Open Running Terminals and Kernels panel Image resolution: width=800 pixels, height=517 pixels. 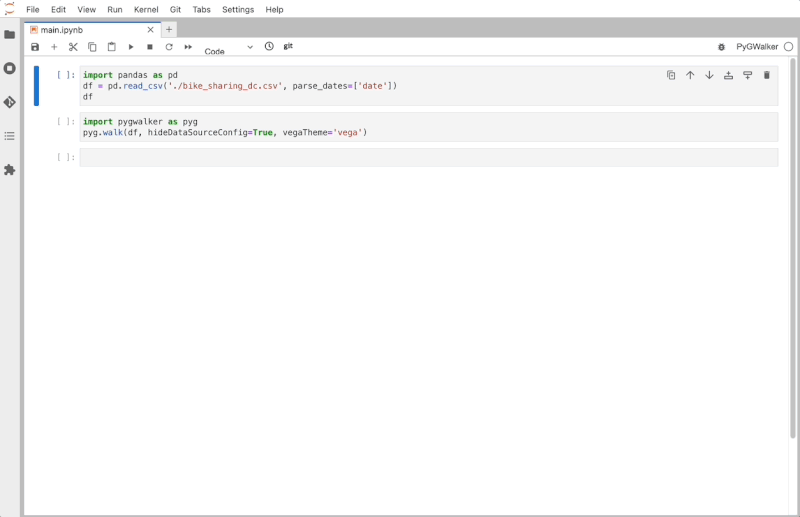pyautogui.click(x=9, y=68)
